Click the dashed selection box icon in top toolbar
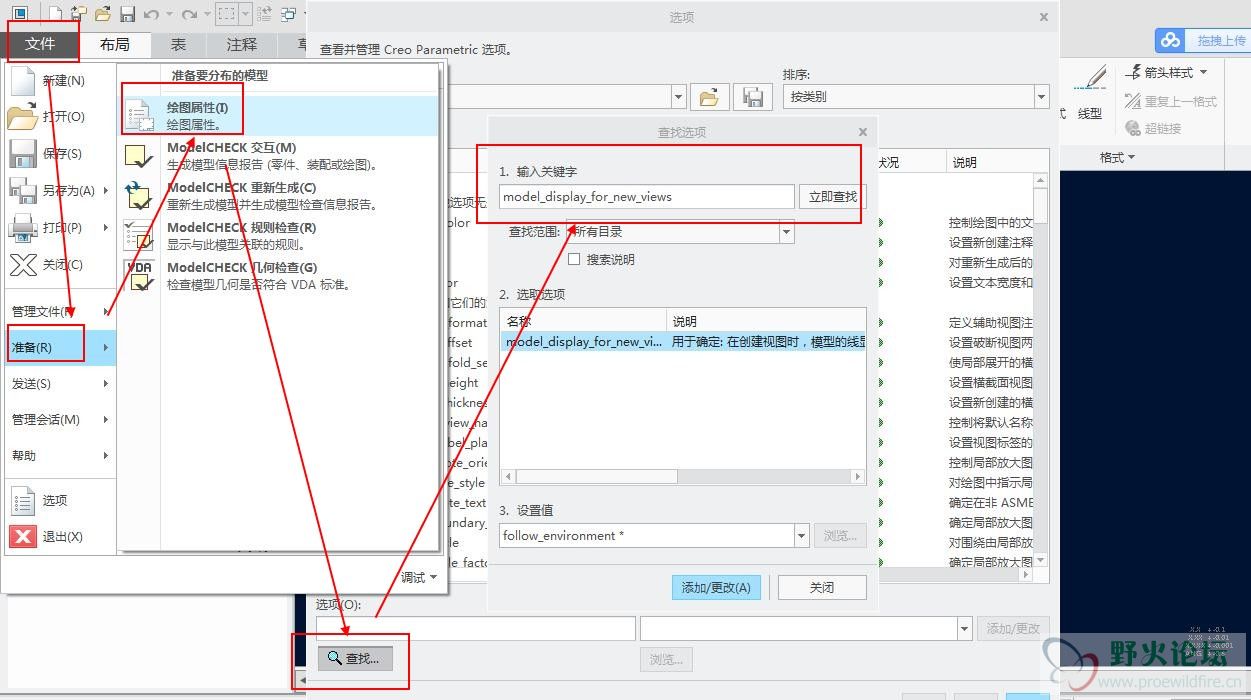Viewport: 1251px width, 700px height. coord(227,14)
